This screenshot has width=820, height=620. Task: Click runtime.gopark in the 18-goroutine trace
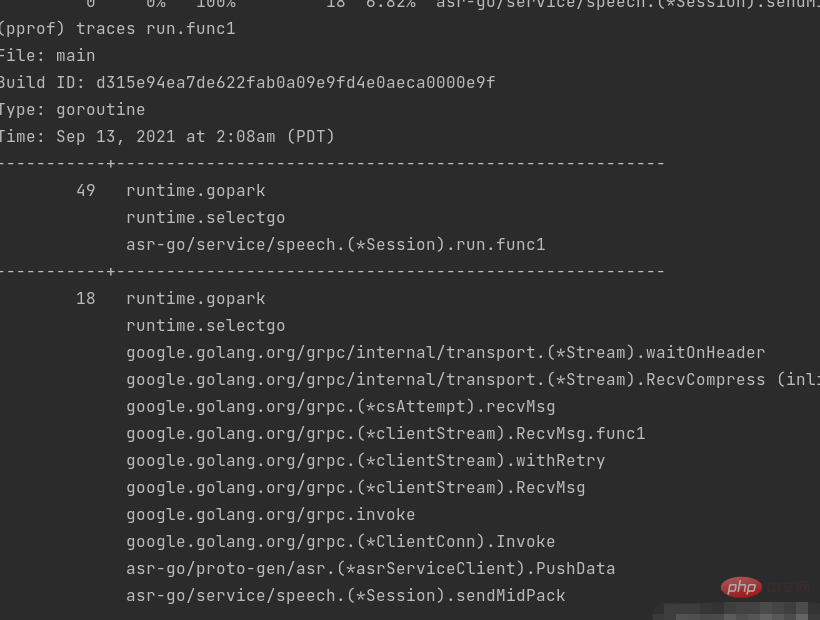pos(196,298)
